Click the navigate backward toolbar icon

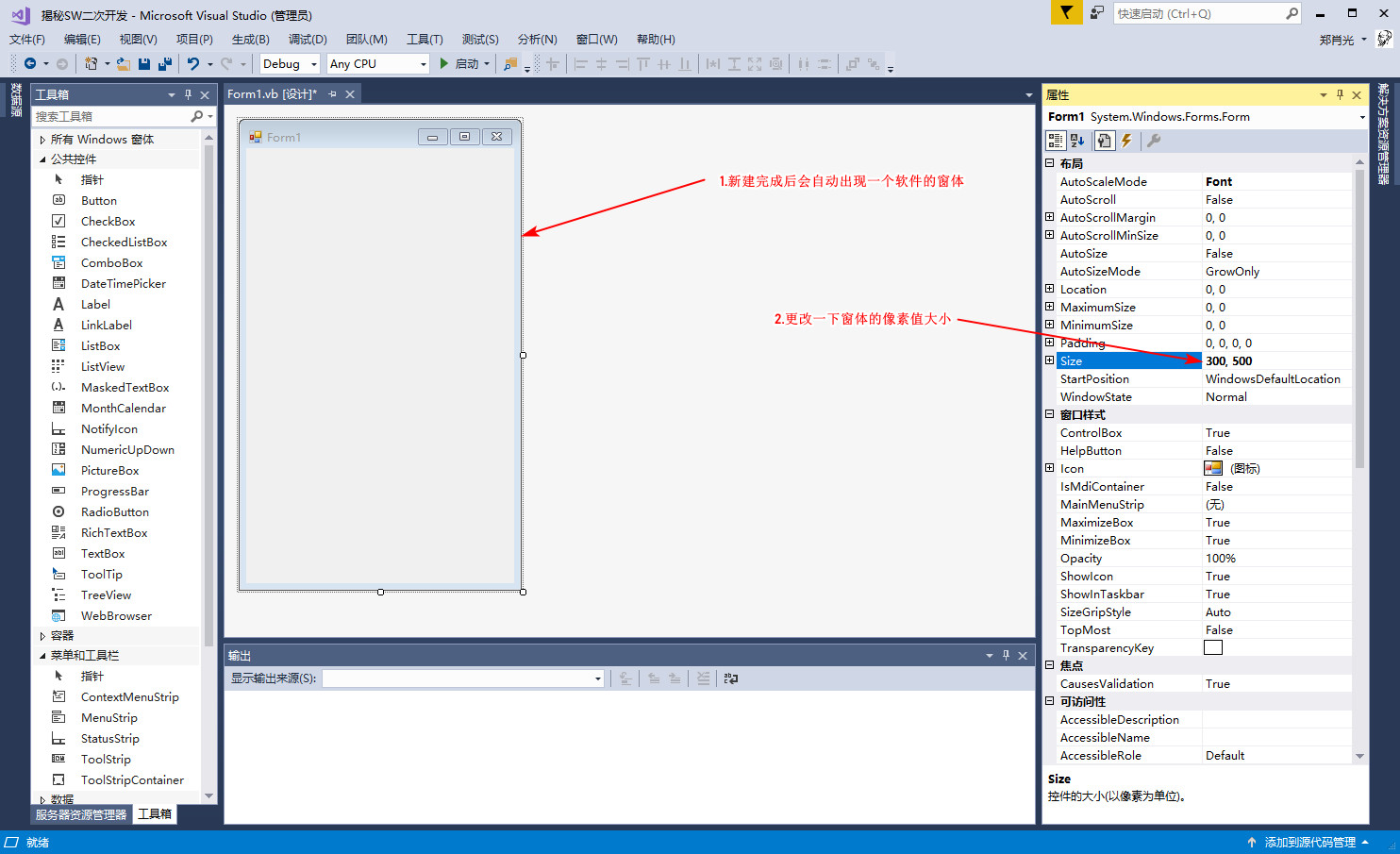point(30,63)
